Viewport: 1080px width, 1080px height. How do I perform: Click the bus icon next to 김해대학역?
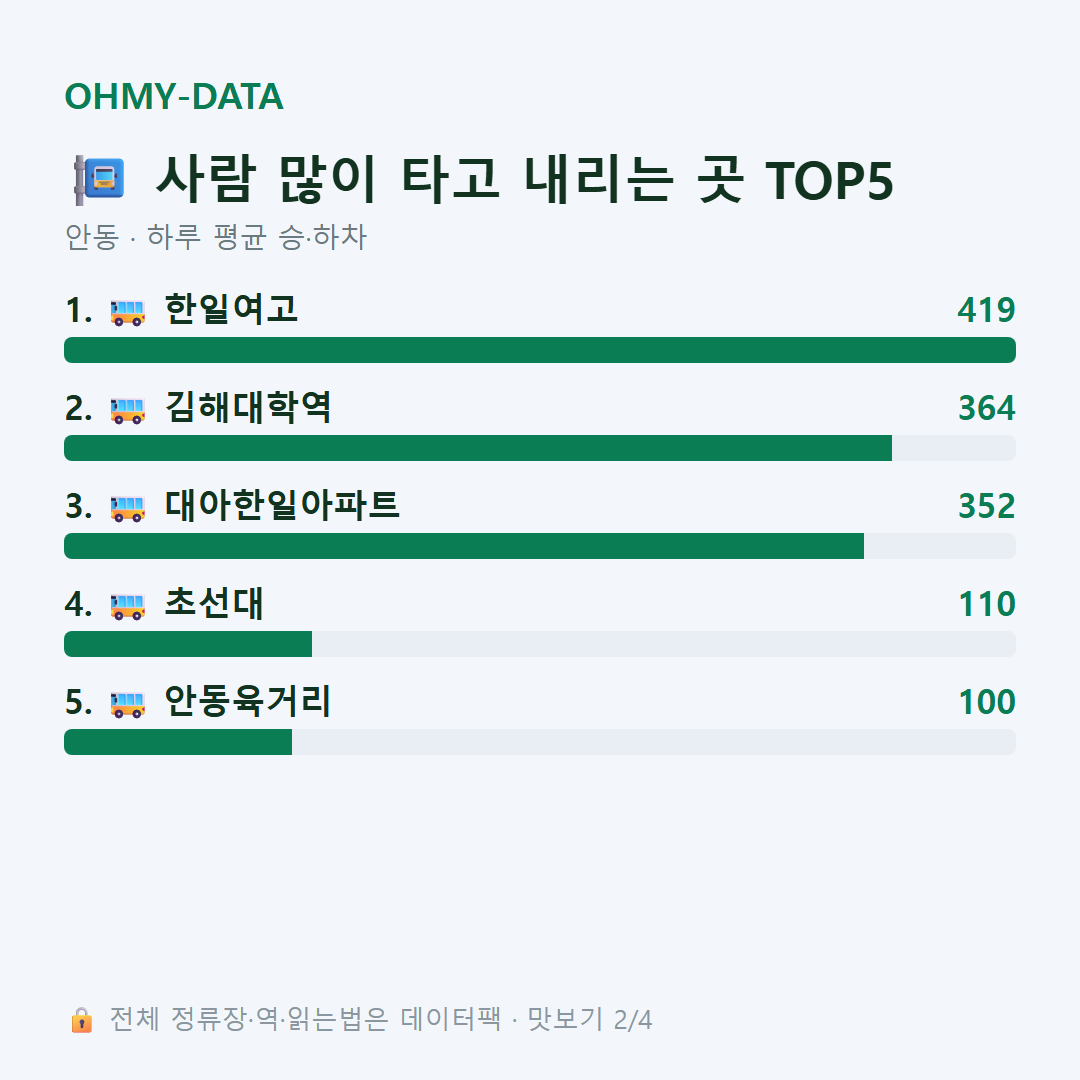(x=128, y=410)
